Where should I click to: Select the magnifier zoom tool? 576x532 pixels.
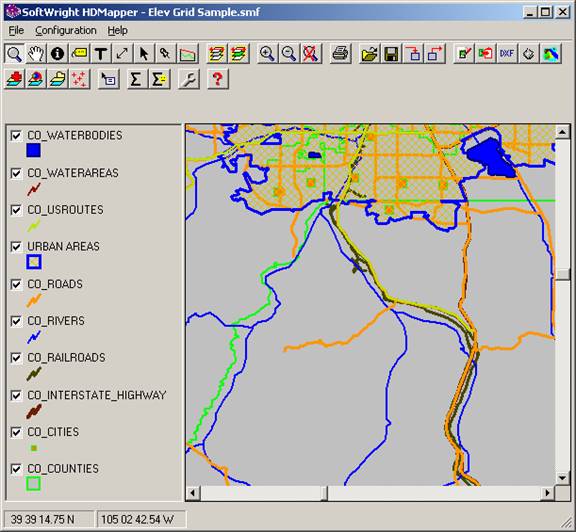(x=14, y=54)
